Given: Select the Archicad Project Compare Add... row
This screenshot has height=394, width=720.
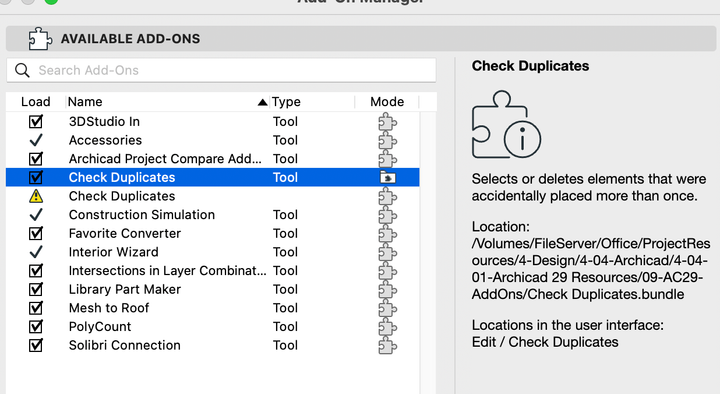Looking at the screenshot, I should (213, 159).
